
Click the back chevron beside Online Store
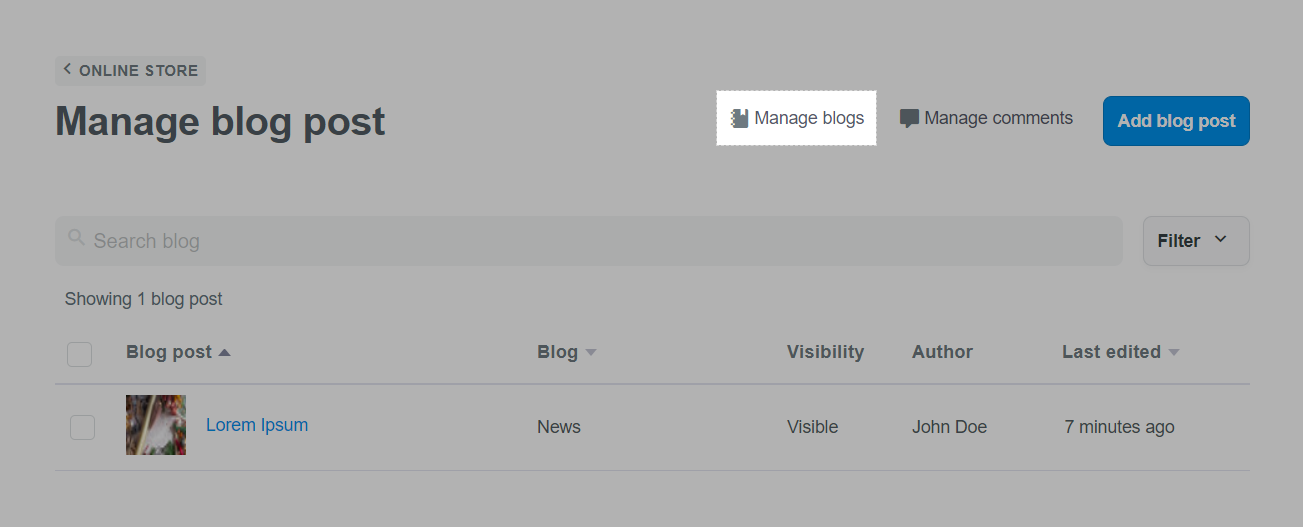click(x=67, y=69)
